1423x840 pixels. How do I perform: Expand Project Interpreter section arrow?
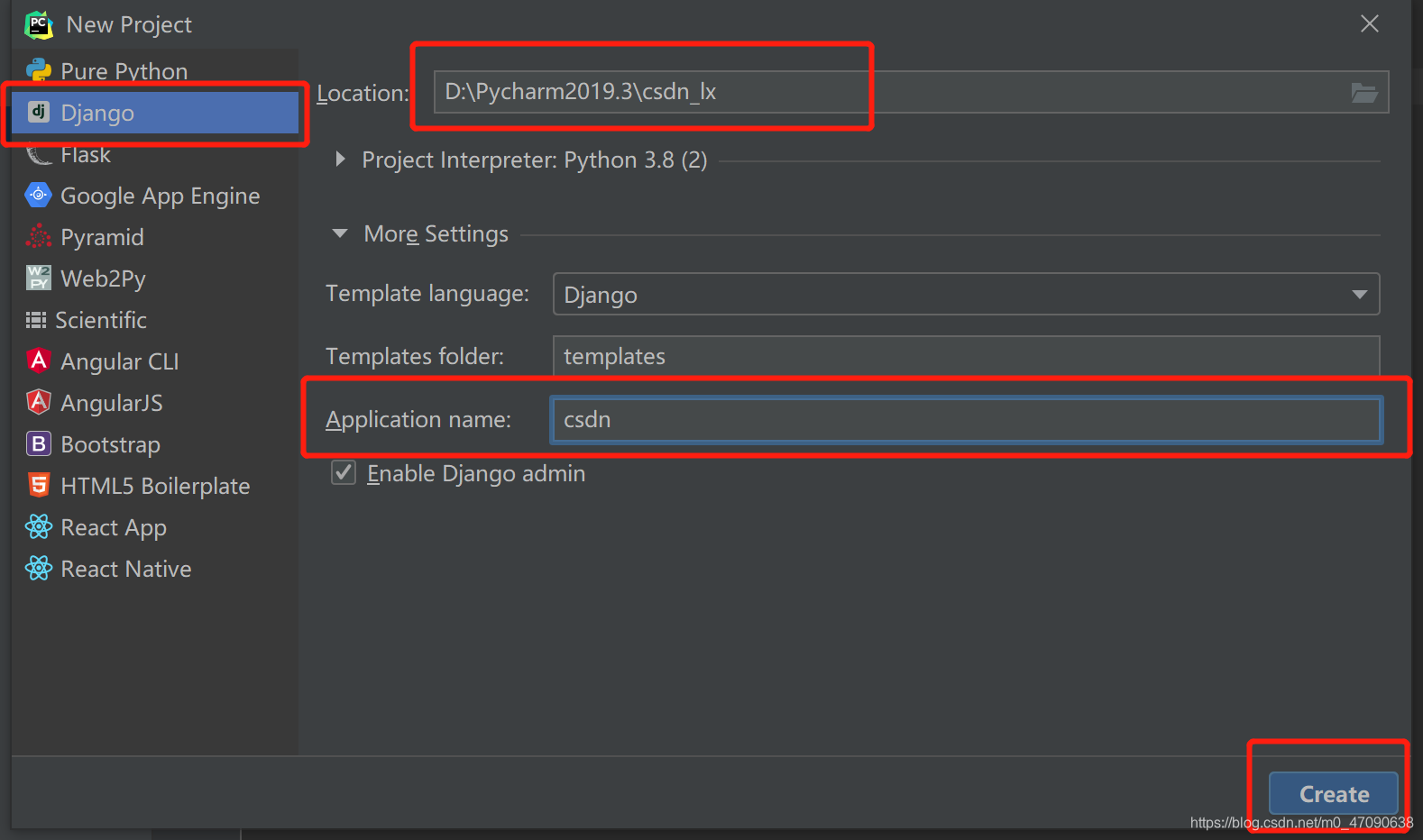[340, 160]
